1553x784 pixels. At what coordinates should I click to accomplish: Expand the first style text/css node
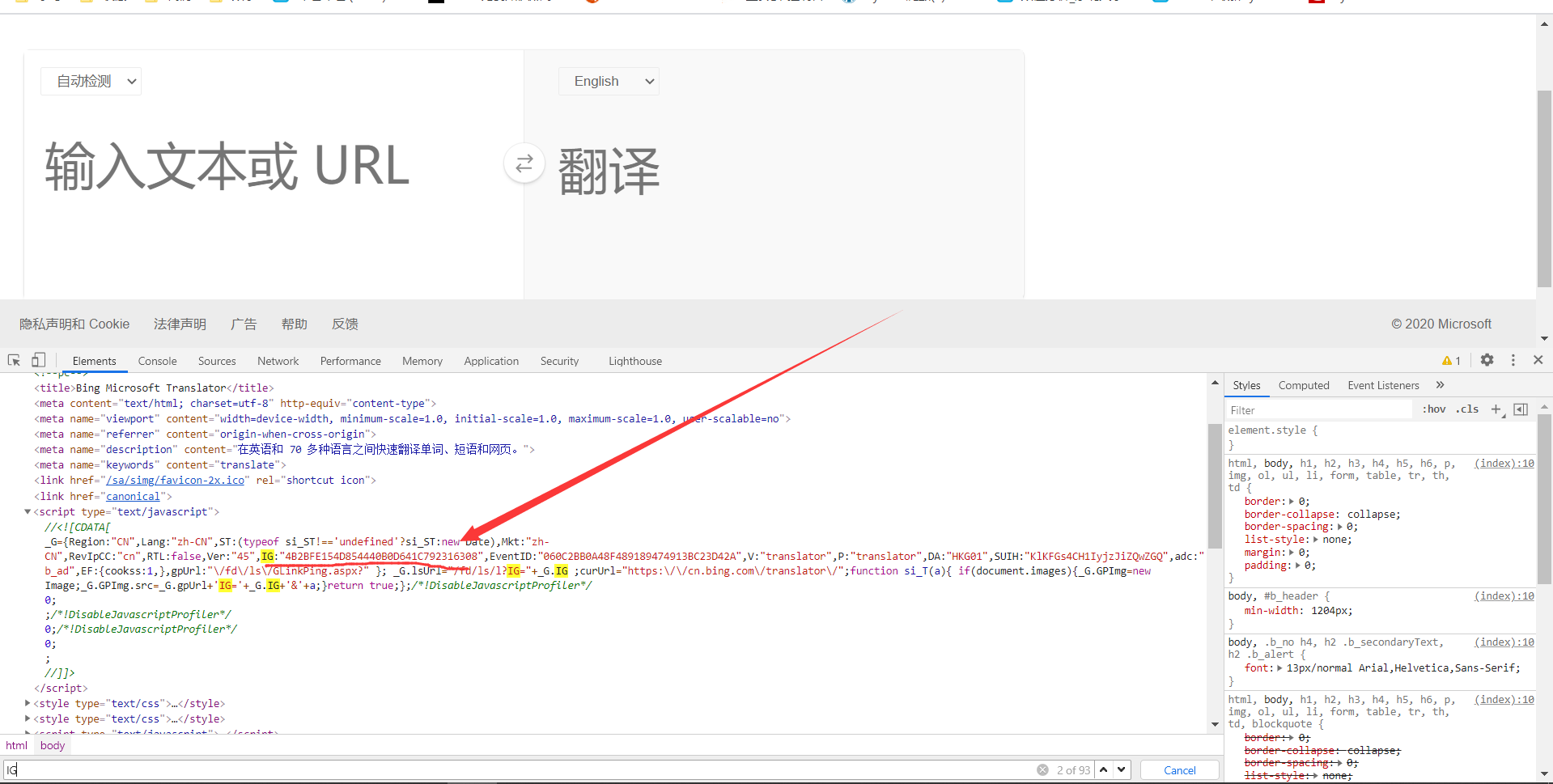coord(28,703)
